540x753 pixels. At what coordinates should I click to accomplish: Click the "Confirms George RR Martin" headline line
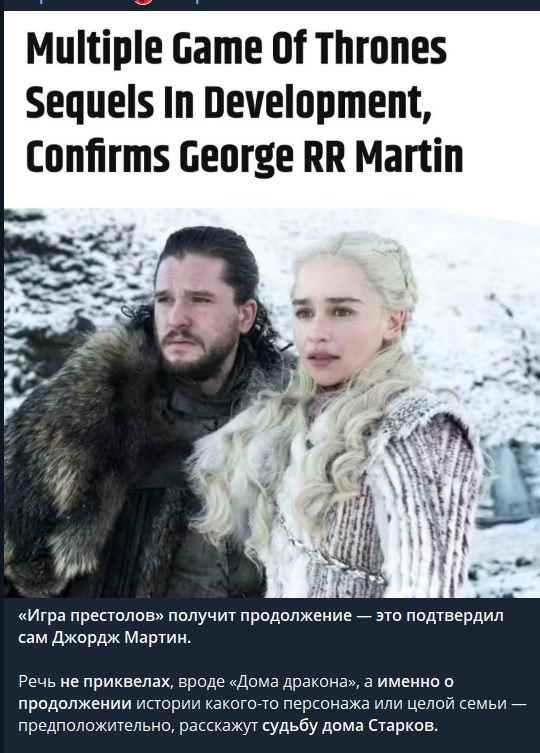point(245,156)
